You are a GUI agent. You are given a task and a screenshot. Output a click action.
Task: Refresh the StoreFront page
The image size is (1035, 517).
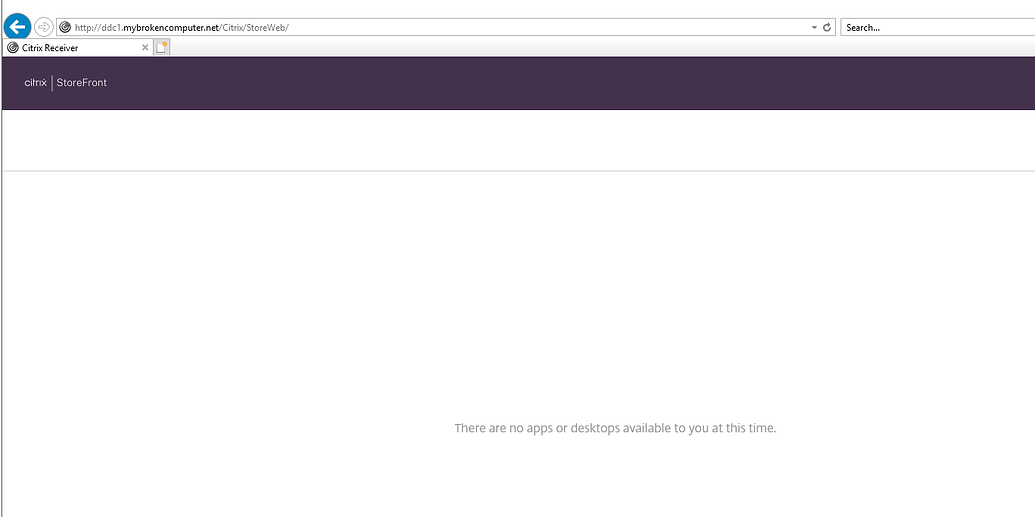point(827,28)
